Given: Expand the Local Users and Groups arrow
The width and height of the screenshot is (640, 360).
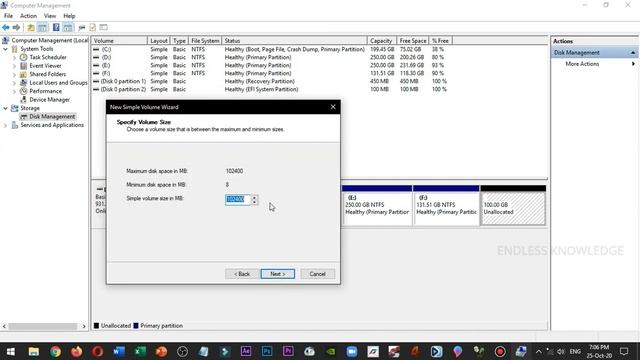Looking at the screenshot, I should pos(14,83).
